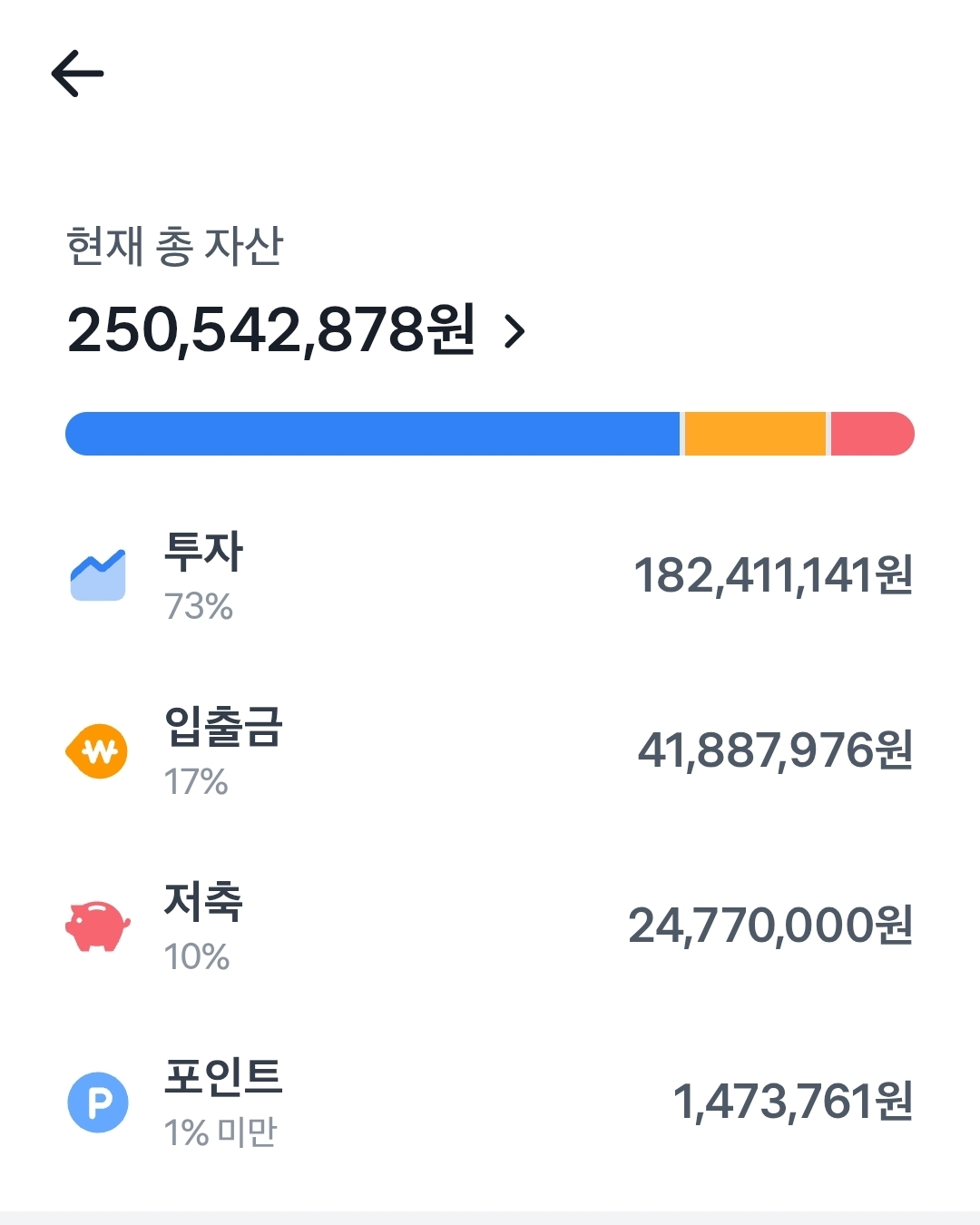Viewport: 980px width, 1225px height.
Task: Tap the investment amount 182,411,141원
Action: click(773, 575)
